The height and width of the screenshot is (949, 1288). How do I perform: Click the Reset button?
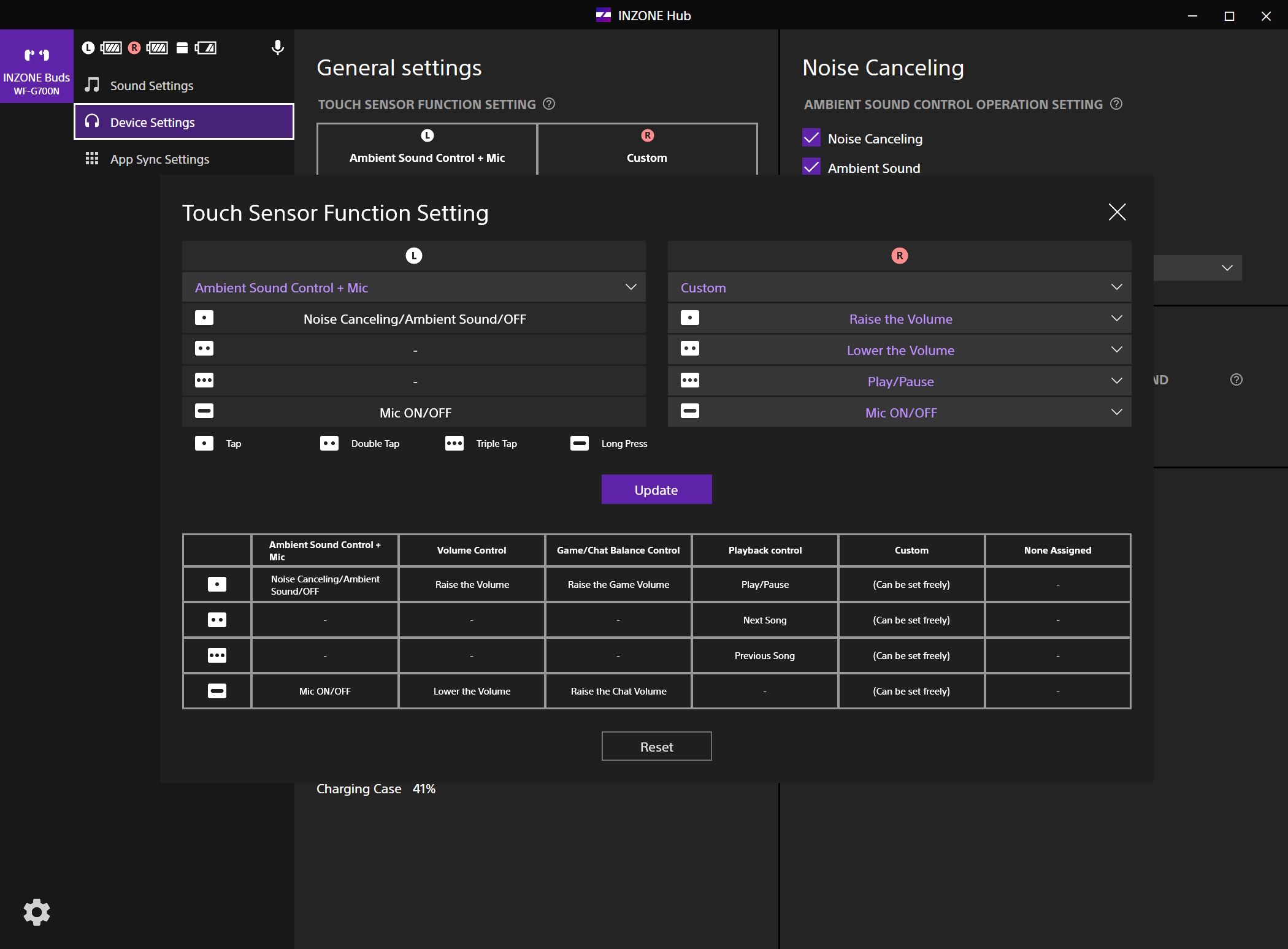click(656, 746)
